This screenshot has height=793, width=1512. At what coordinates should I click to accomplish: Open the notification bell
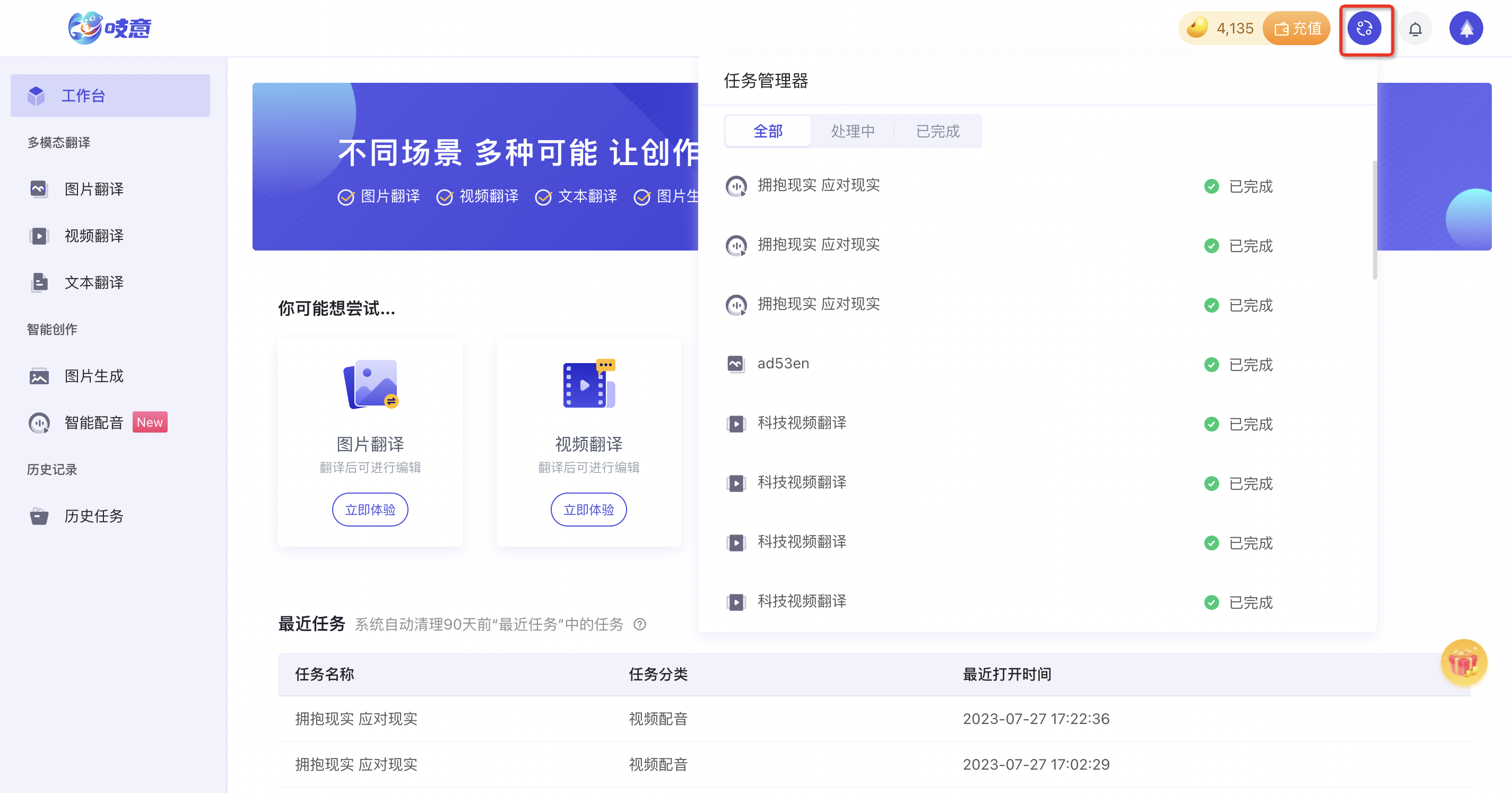click(x=1415, y=29)
